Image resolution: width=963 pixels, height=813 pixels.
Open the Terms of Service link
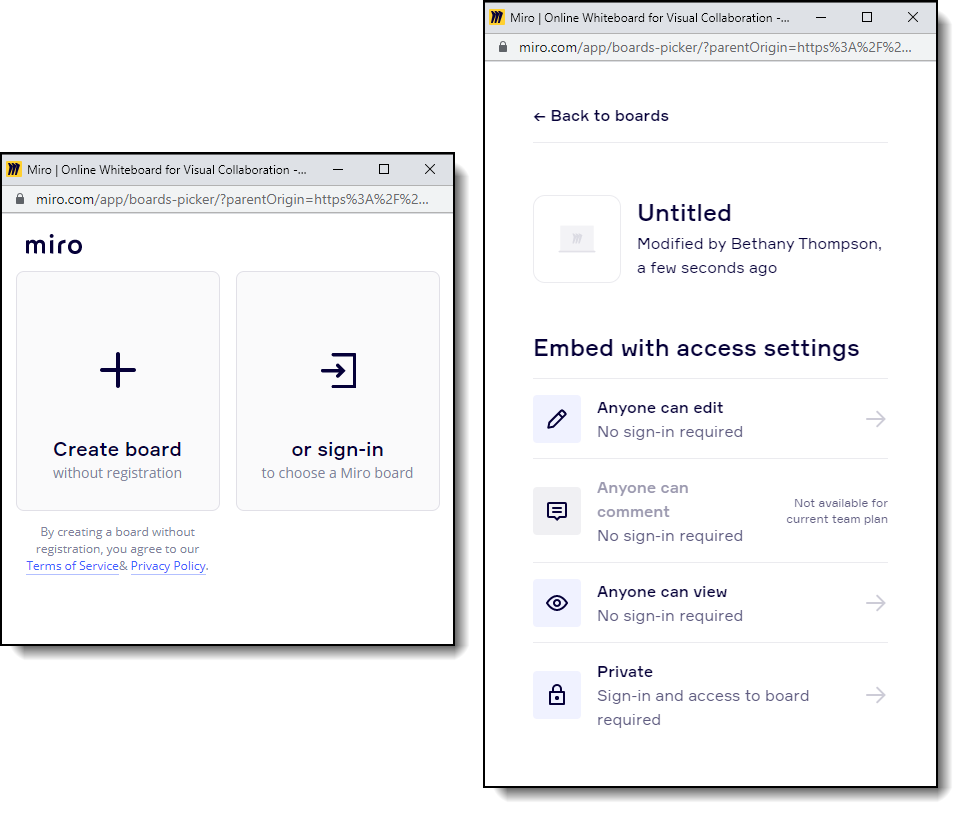[72, 566]
